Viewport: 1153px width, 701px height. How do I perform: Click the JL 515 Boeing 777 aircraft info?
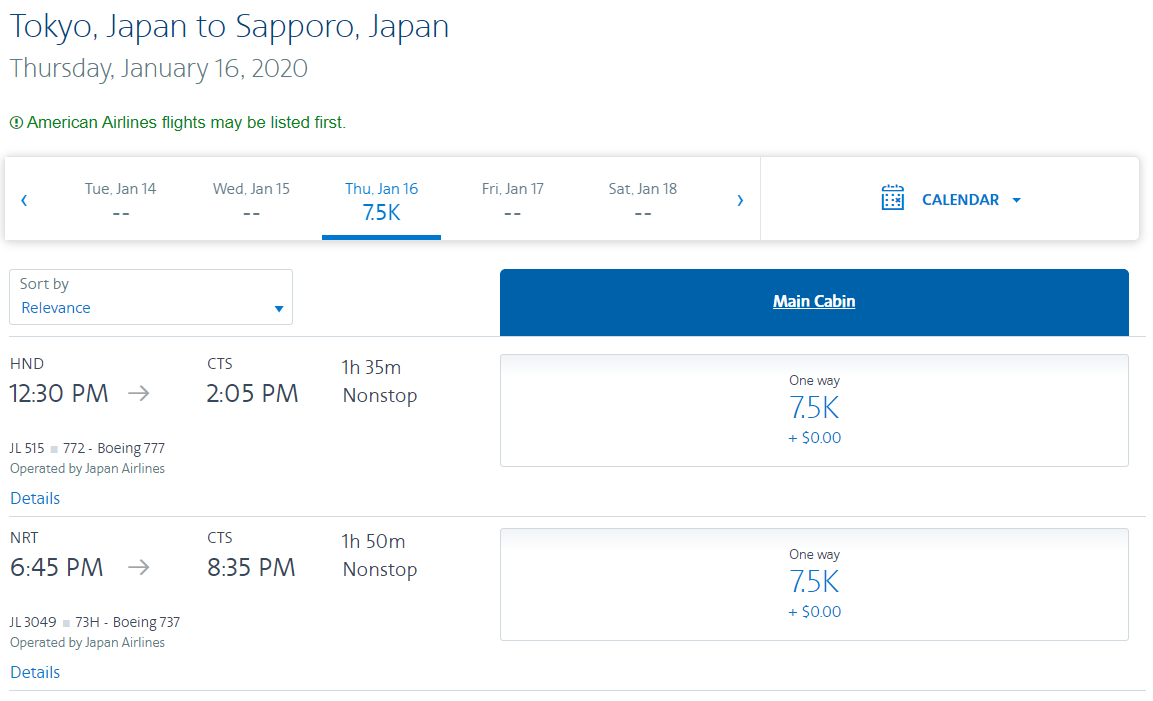point(87,448)
